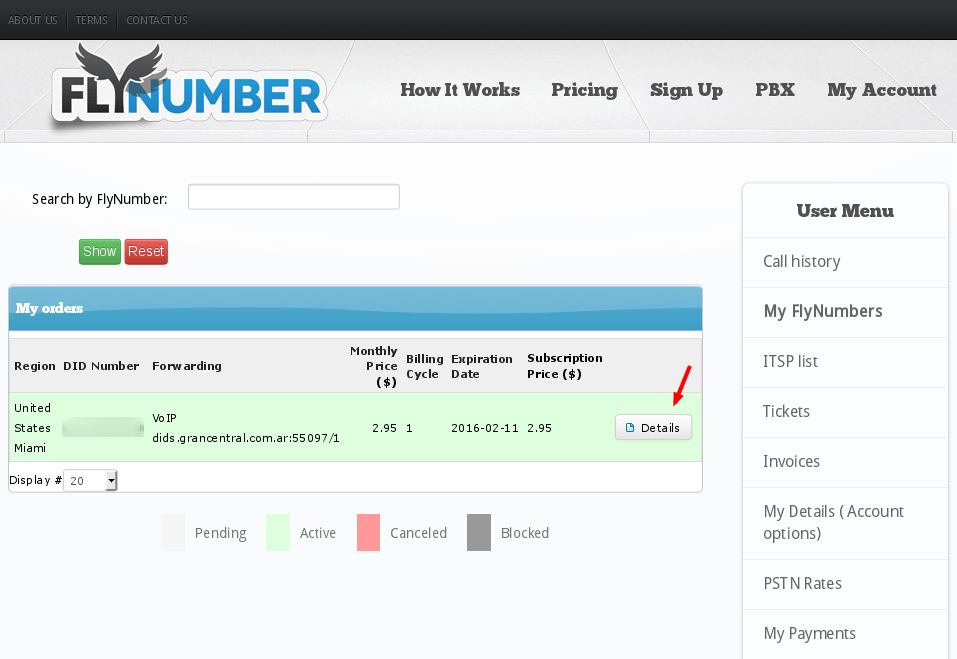Focus the Search by FlyNumber field
Image resolution: width=957 pixels, height=659 pixels.
[294, 197]
